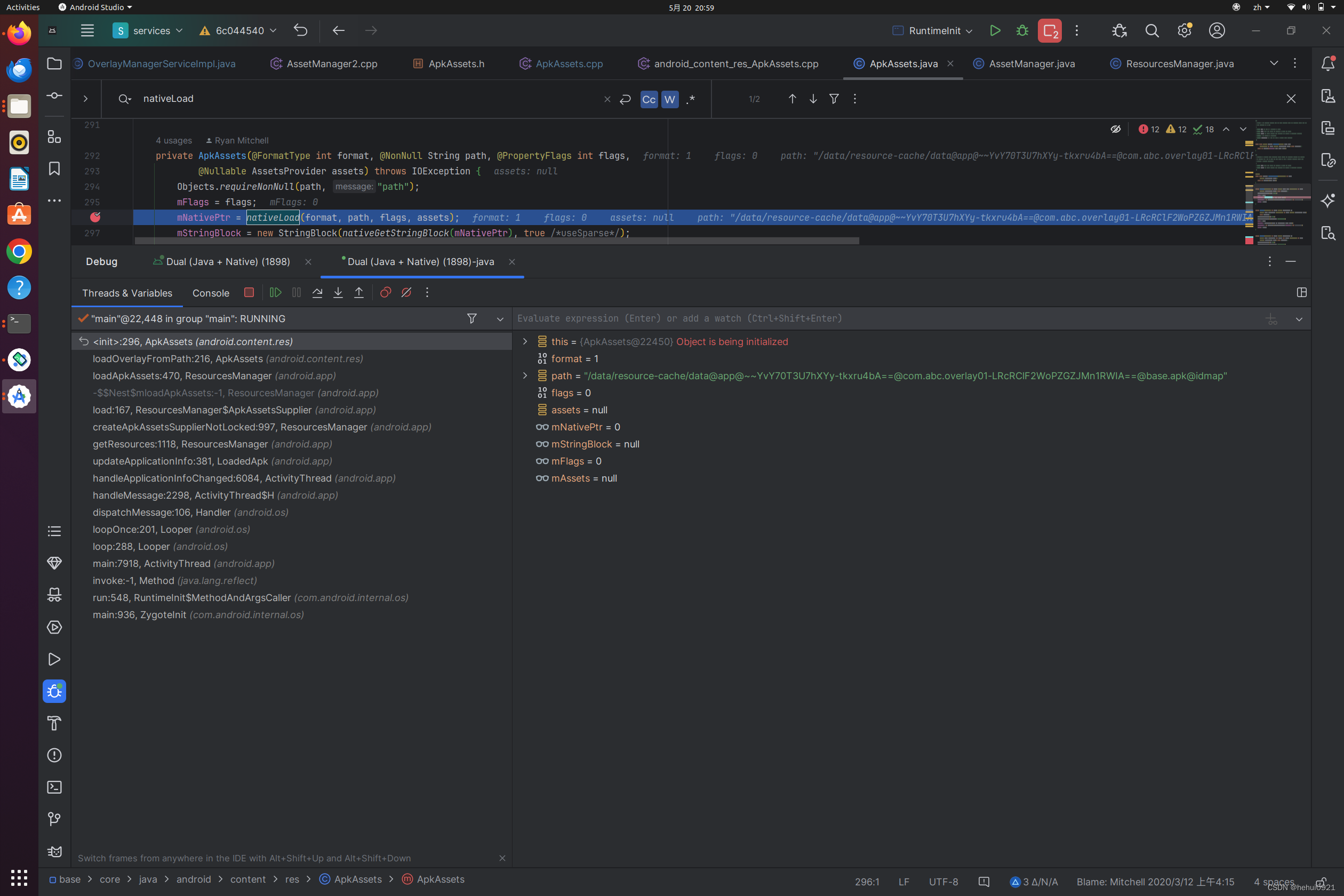Screen dimensions: 1344x896
Task: Expand the replace field chevron
Action: [86, 99]
